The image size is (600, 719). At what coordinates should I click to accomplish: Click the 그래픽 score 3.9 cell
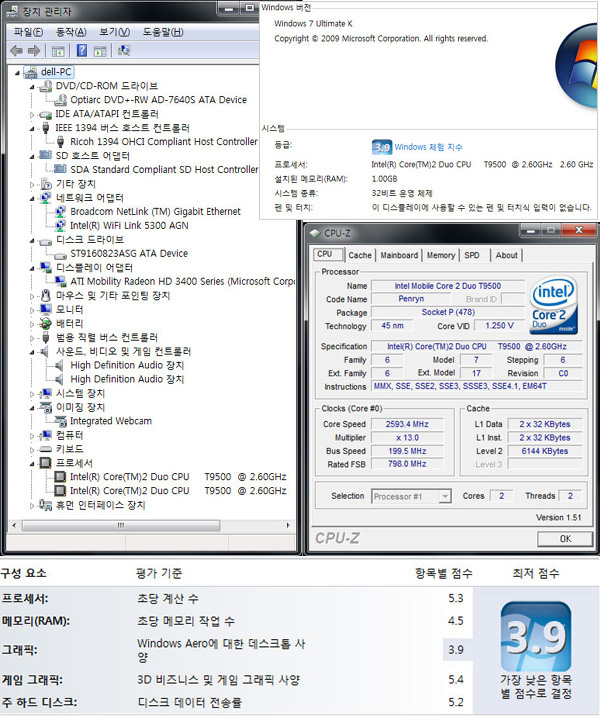click(456, 650)
